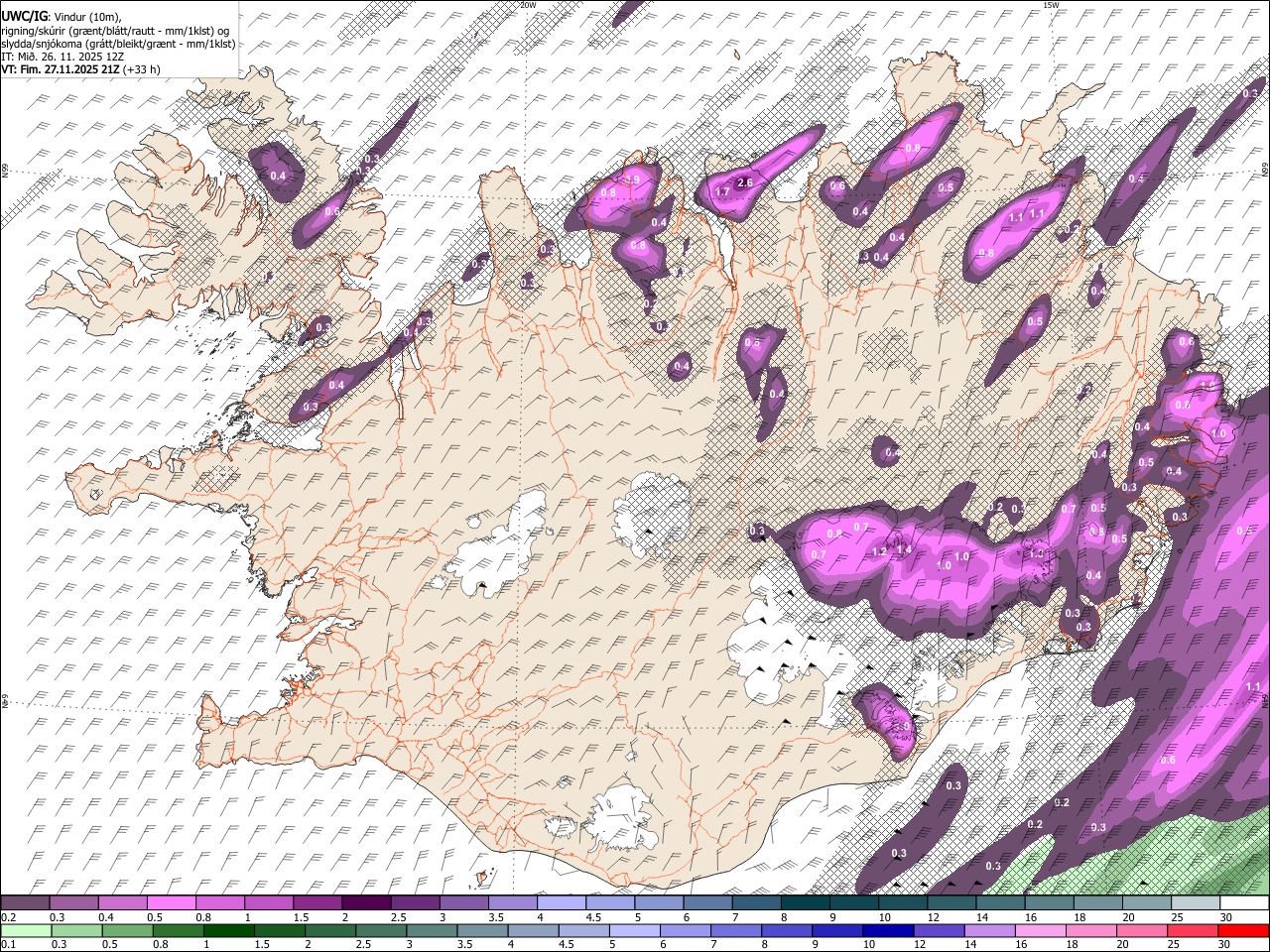This screenshot has width=1270, height=952.
Task: Pick lower legend dark green swatch above 1
Action: pyautogui.click(x=228, y=930)
